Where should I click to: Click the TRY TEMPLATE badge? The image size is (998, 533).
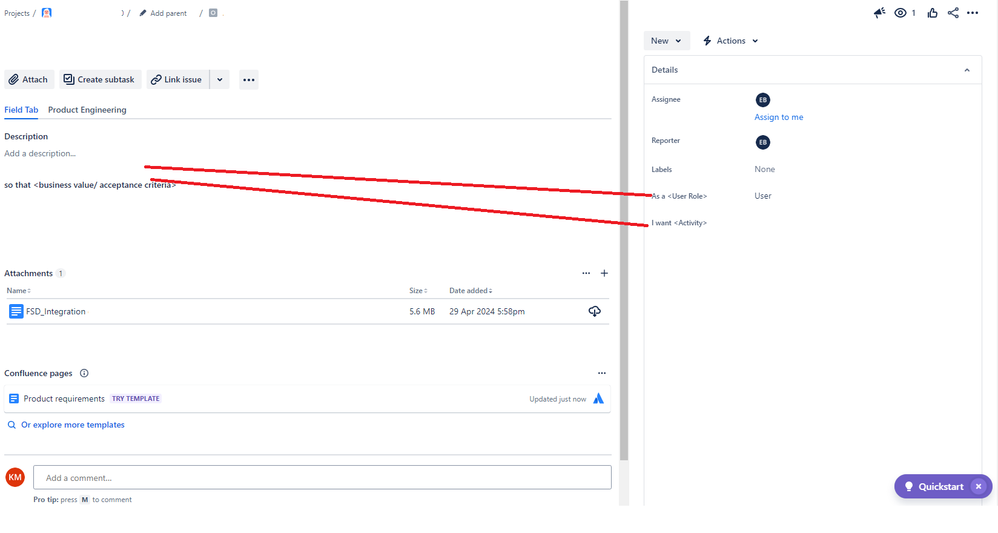click(x=136, y=399)
